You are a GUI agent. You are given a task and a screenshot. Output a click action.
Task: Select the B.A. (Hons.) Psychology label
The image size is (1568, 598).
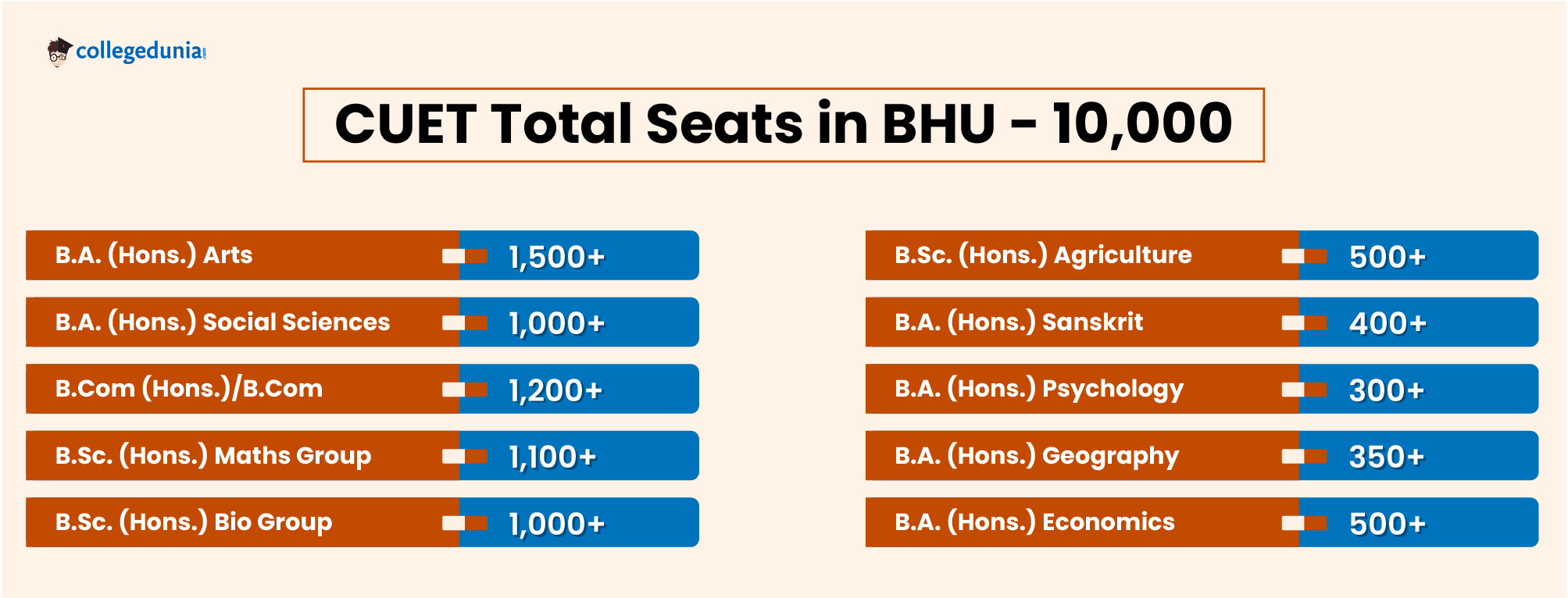(x=1039, y=389)
